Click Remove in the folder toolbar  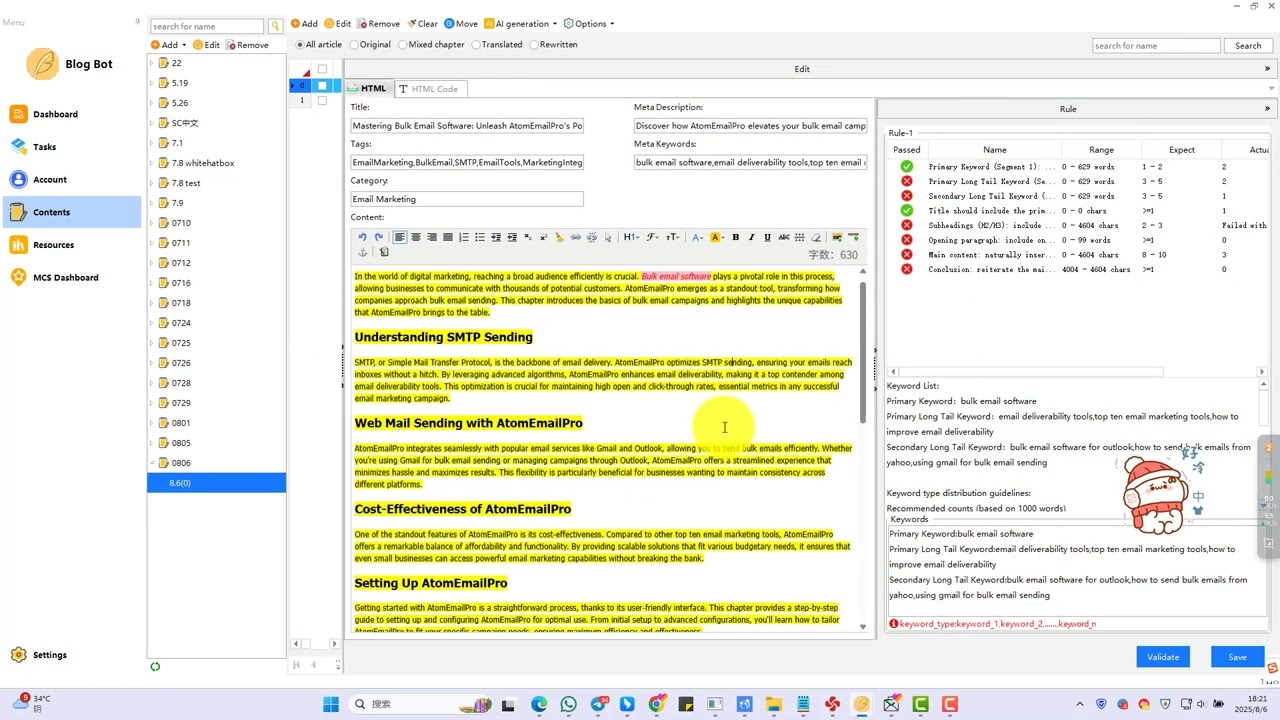(247, 45)
